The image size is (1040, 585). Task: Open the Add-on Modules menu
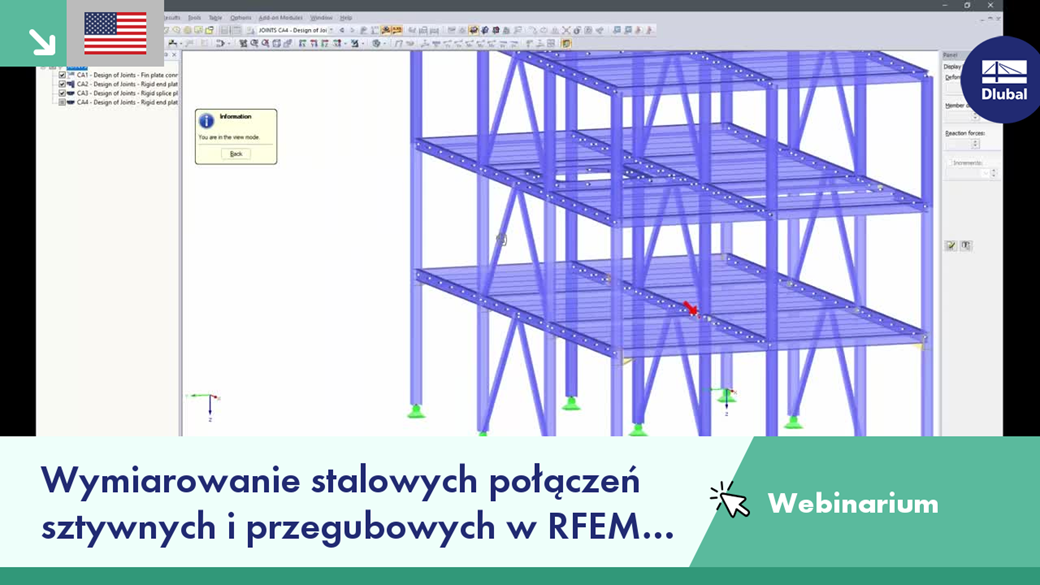point(281,18)
